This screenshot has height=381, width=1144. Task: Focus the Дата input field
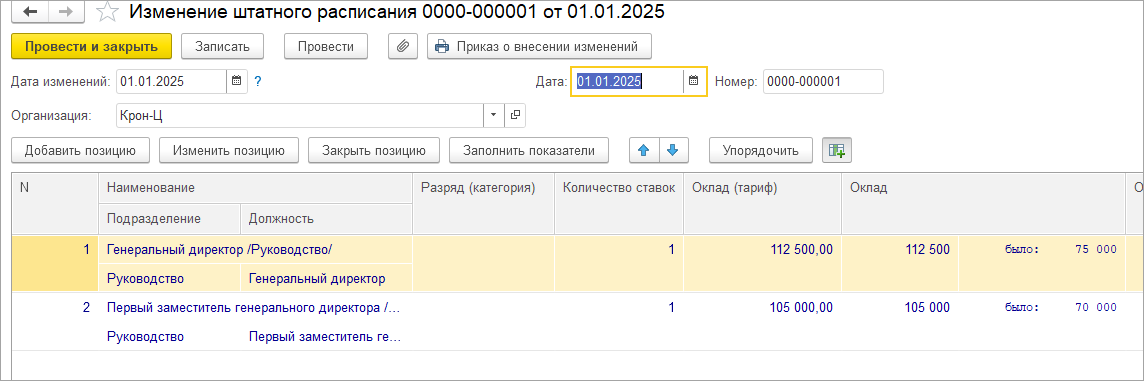[x=627, y=82]
